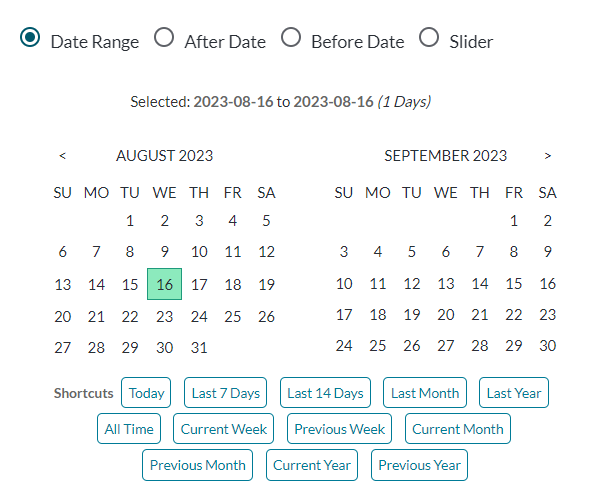Apply the Previous Month shortcut
Viewport: 609px width, 500px height.
[197, 465]
